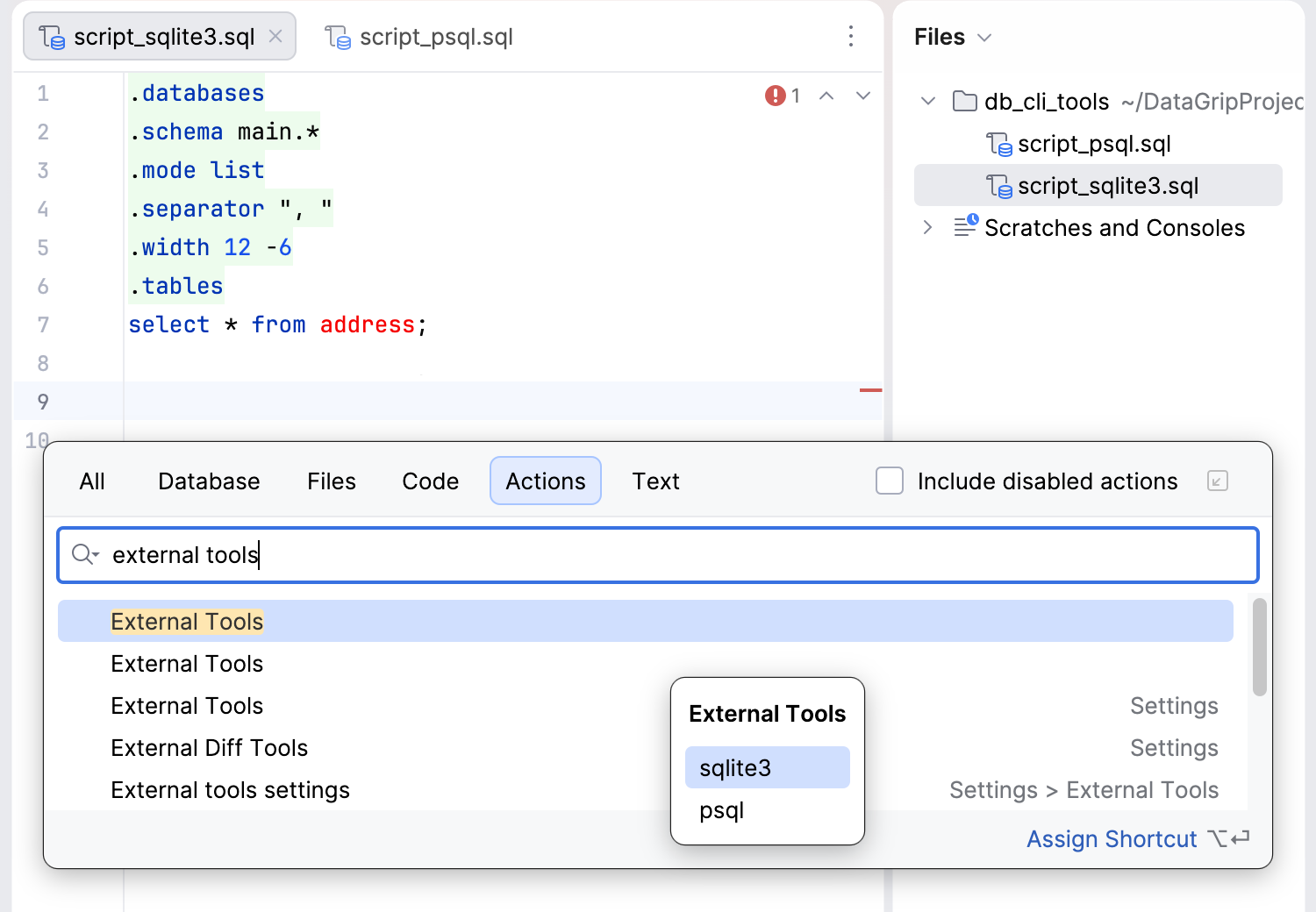Click the .schema main.* line in editor
Viewport: 1316px width, 912px height.
(x=224, y=132)
